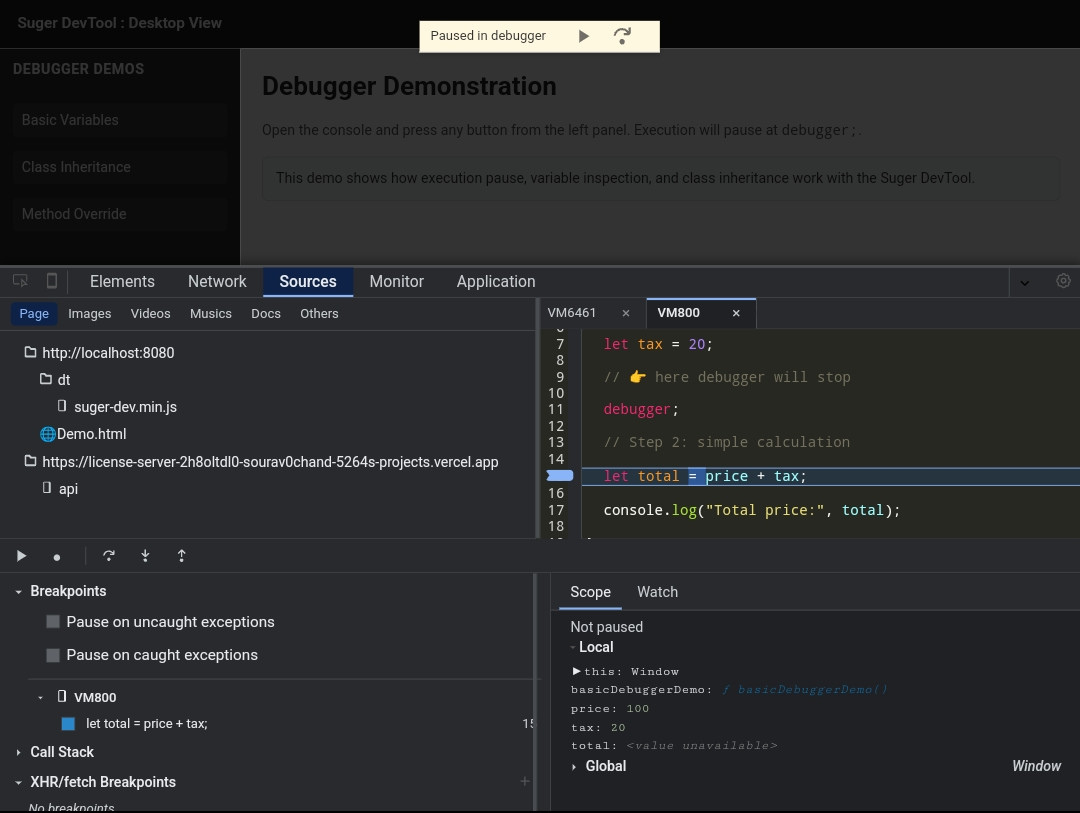Close the VM800 editor tab
Screen dimensions: 1080x813
736,313
